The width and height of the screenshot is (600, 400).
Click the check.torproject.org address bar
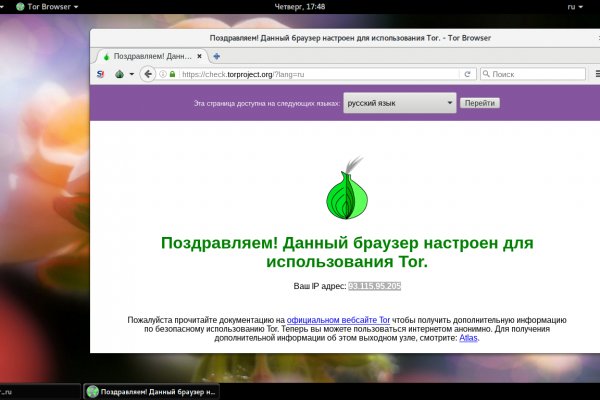pos(310,74)
